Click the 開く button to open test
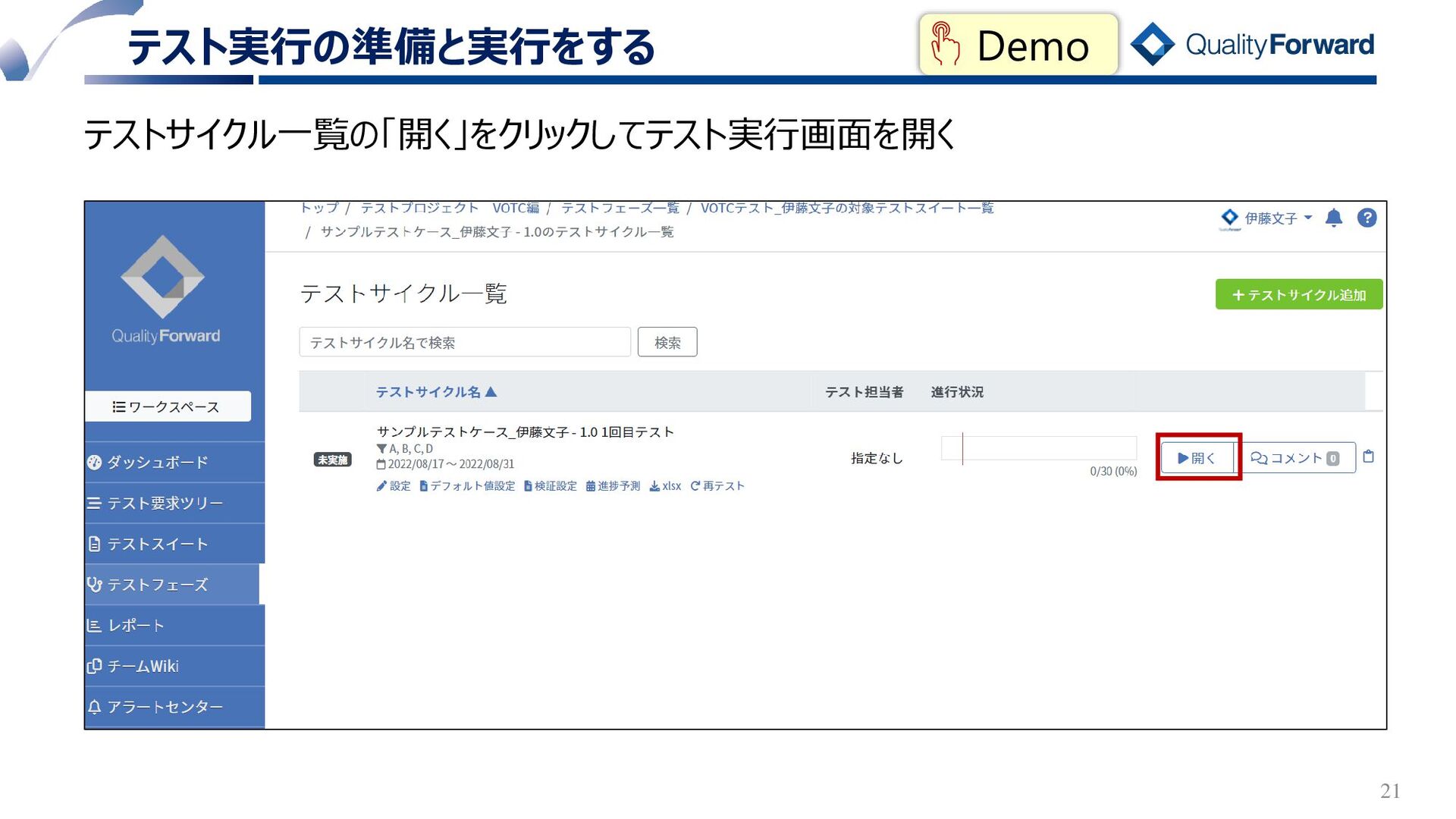This screenshot has height=819, width=1456. pyautogui.click(x=1197, y=458)
